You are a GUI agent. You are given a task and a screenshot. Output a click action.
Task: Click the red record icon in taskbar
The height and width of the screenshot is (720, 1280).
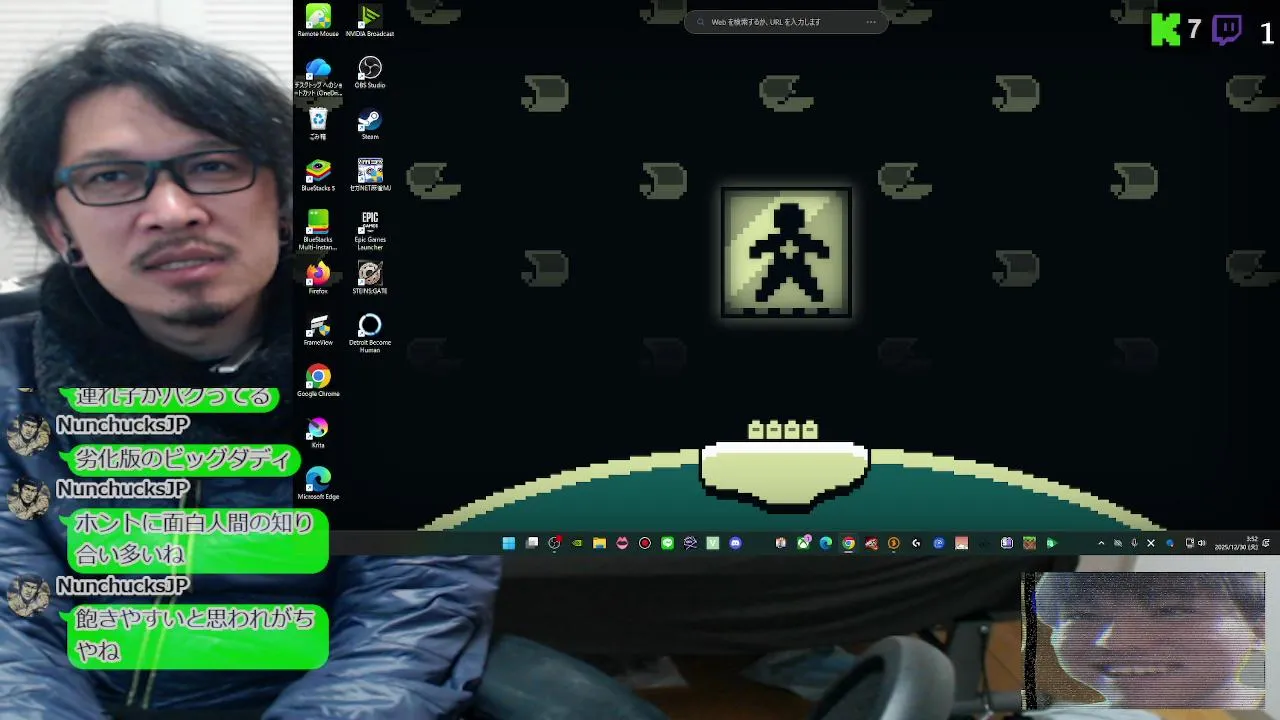click(x=644, y=543)
